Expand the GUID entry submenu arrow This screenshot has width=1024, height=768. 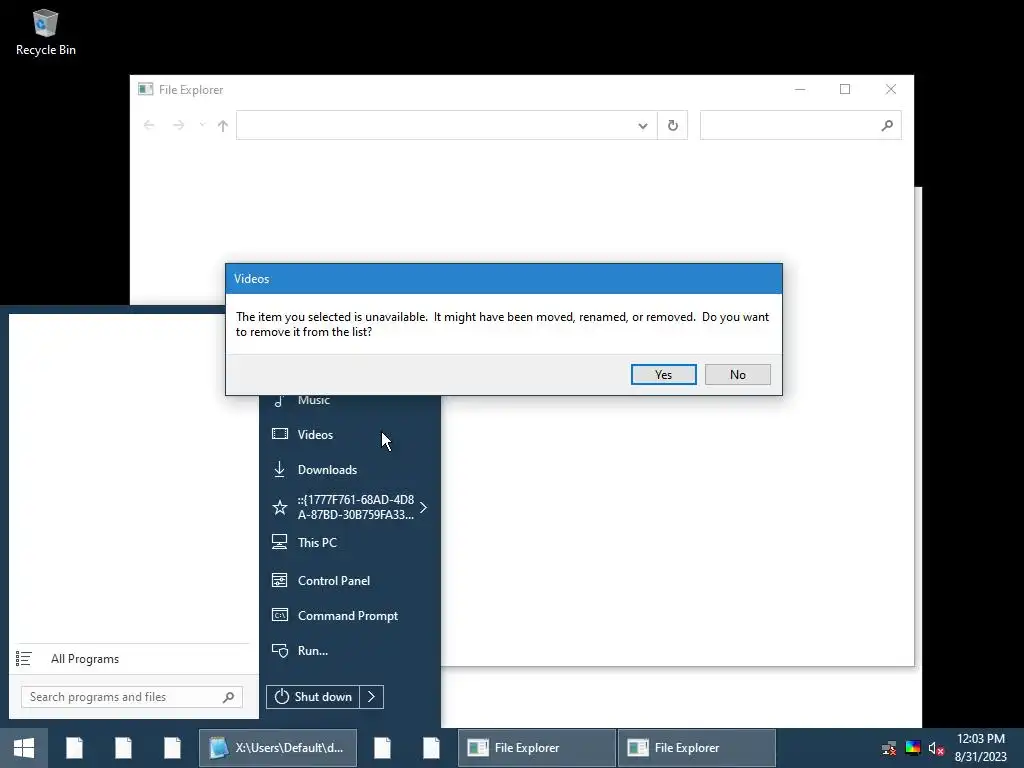point(424,507)
